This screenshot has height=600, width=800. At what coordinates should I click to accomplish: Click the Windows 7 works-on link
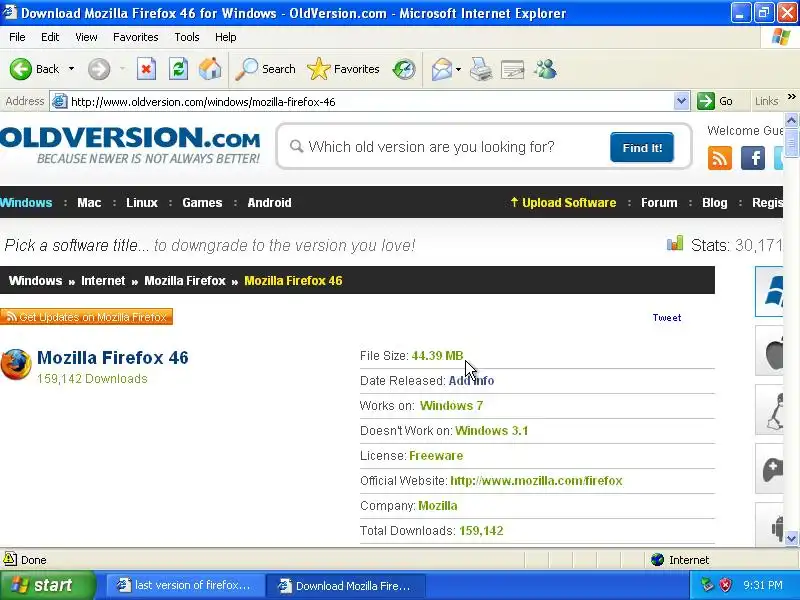452,406
